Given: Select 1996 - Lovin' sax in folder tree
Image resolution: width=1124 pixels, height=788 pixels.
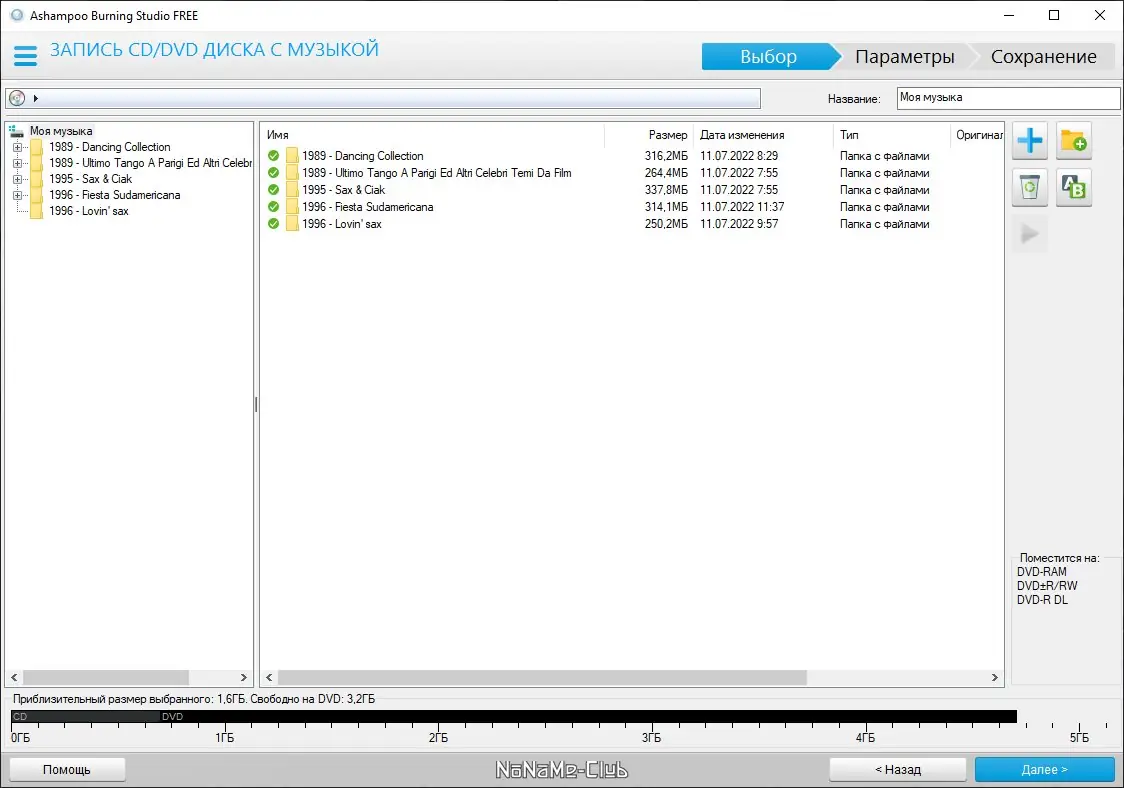Looking at the screenshot, I should pyautogui.click(x=89, y=211).
